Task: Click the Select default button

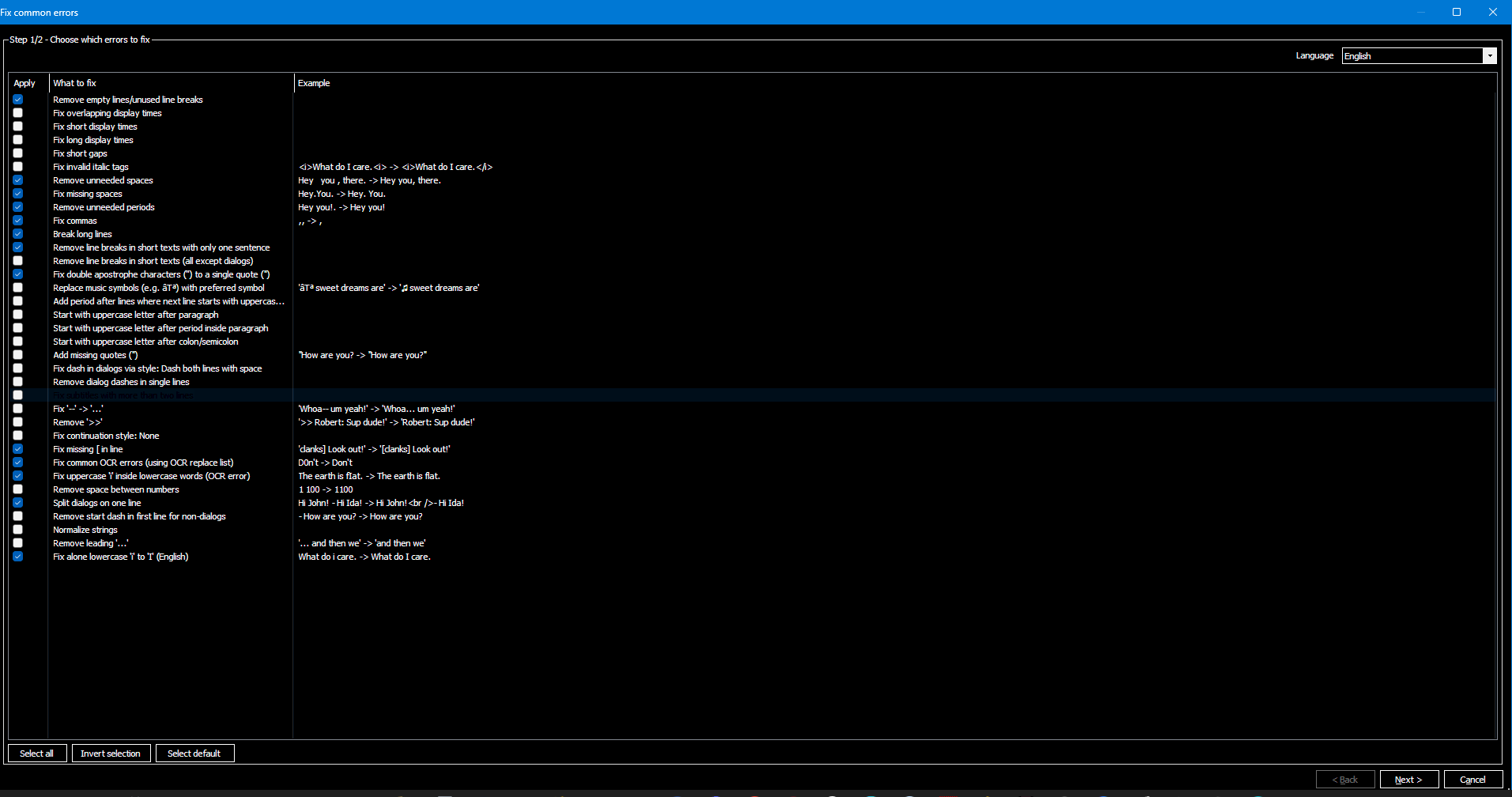Action: click(x=194, y=752)
